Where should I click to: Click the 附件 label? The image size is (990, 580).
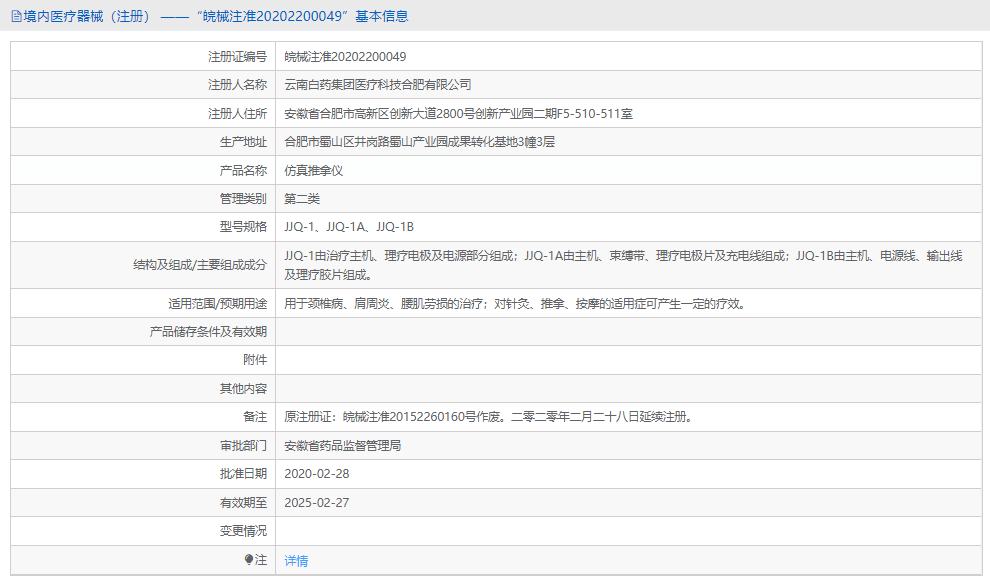[x=255, y=360]
